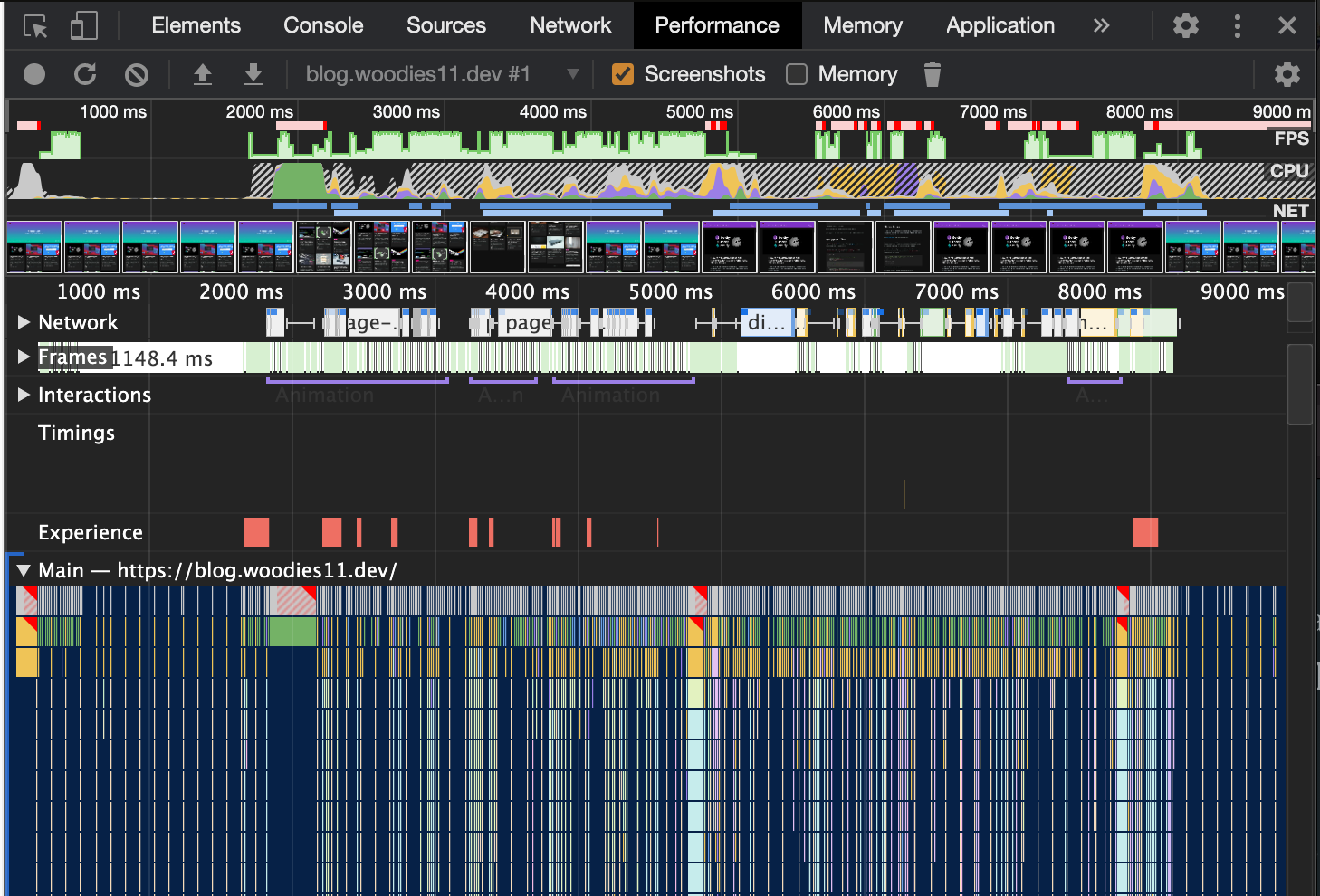
Task: Select the Timings track label
Action: click(76, 433)
